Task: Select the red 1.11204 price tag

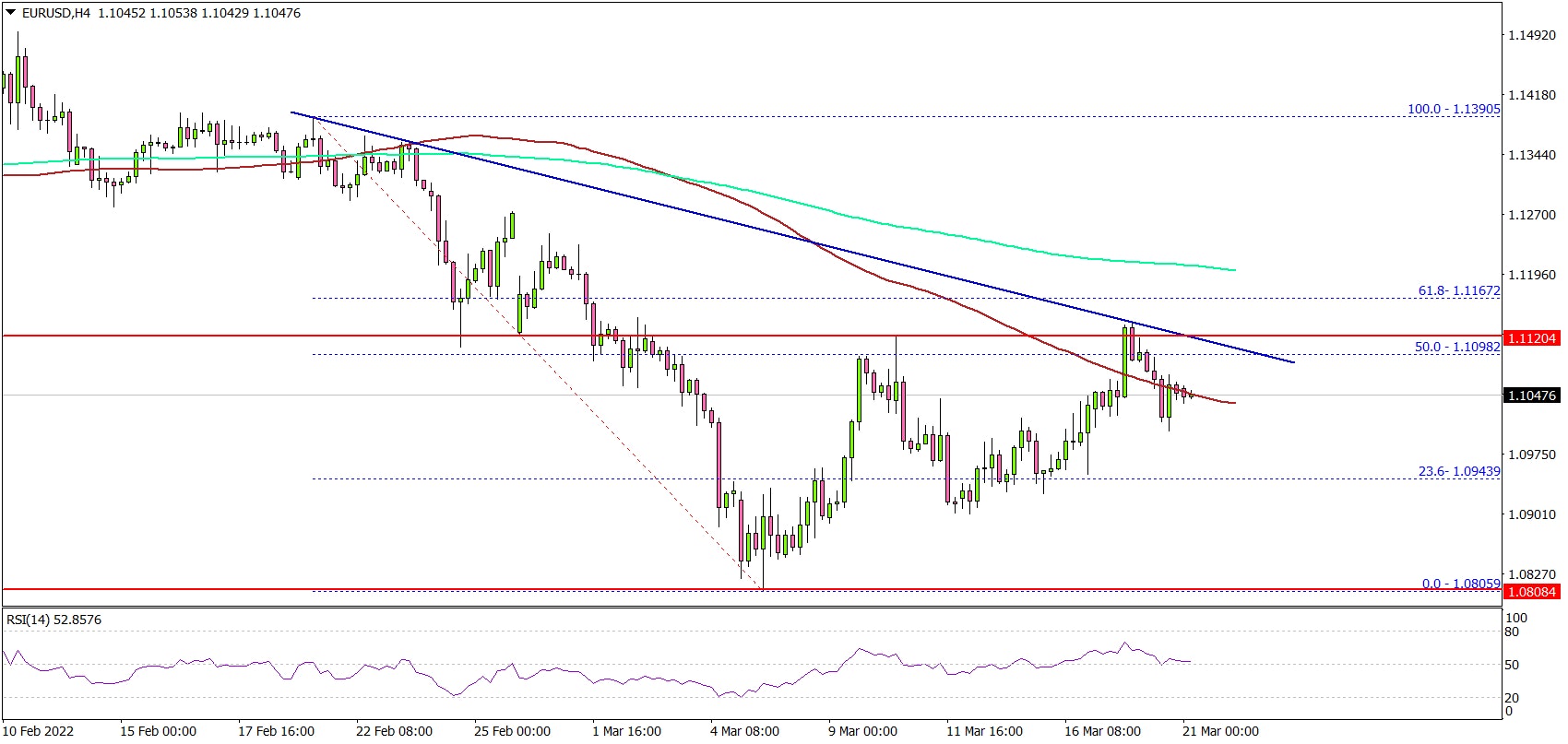Action: point(1531,338)
